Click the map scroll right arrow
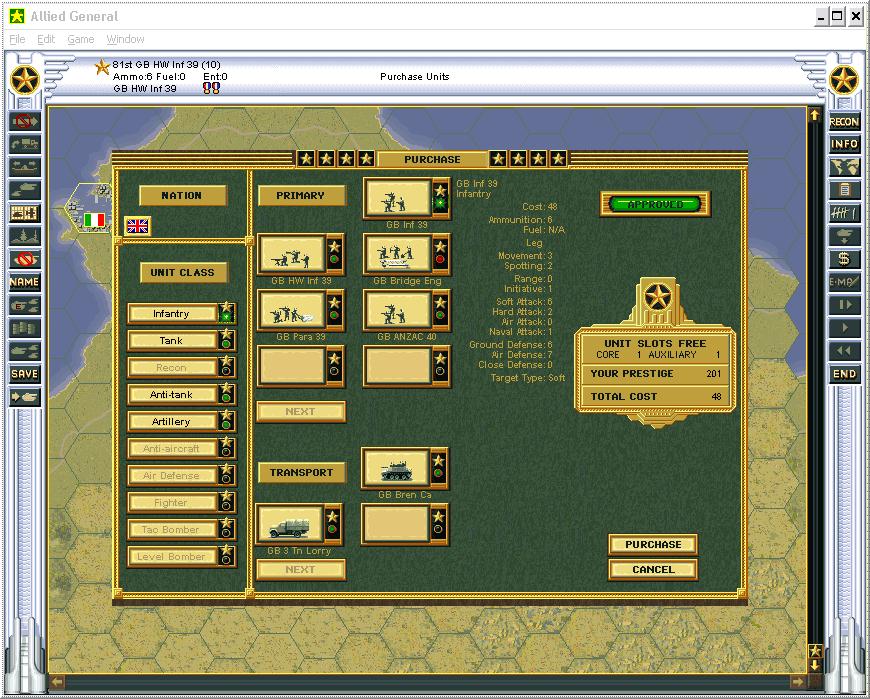 pyautogui.click(x=797, y=681)
